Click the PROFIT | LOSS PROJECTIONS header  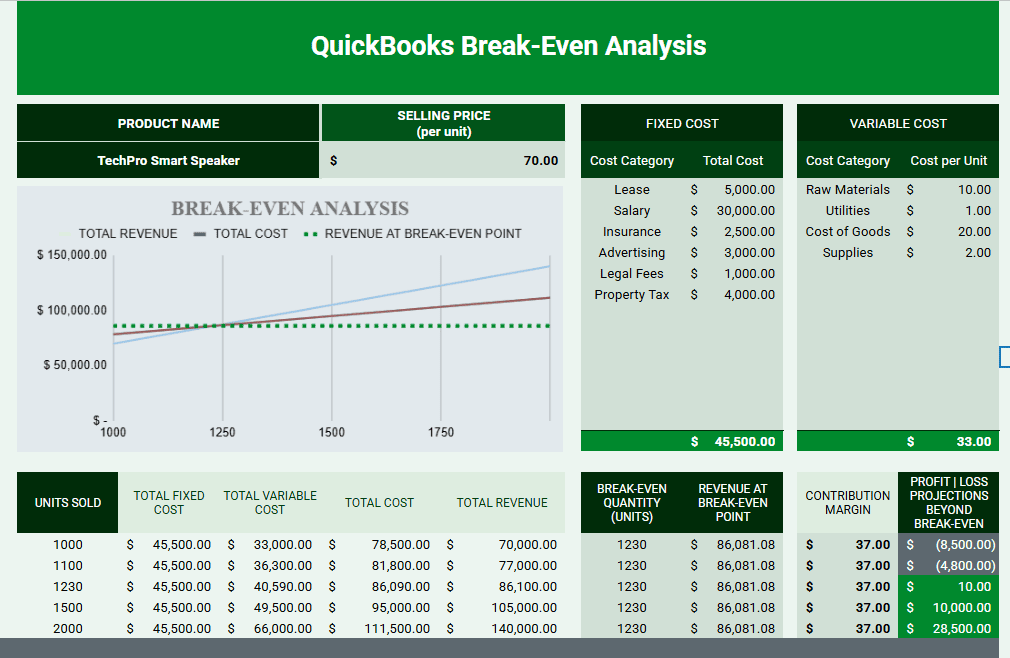pyautogui.click(x=949, y=502)
